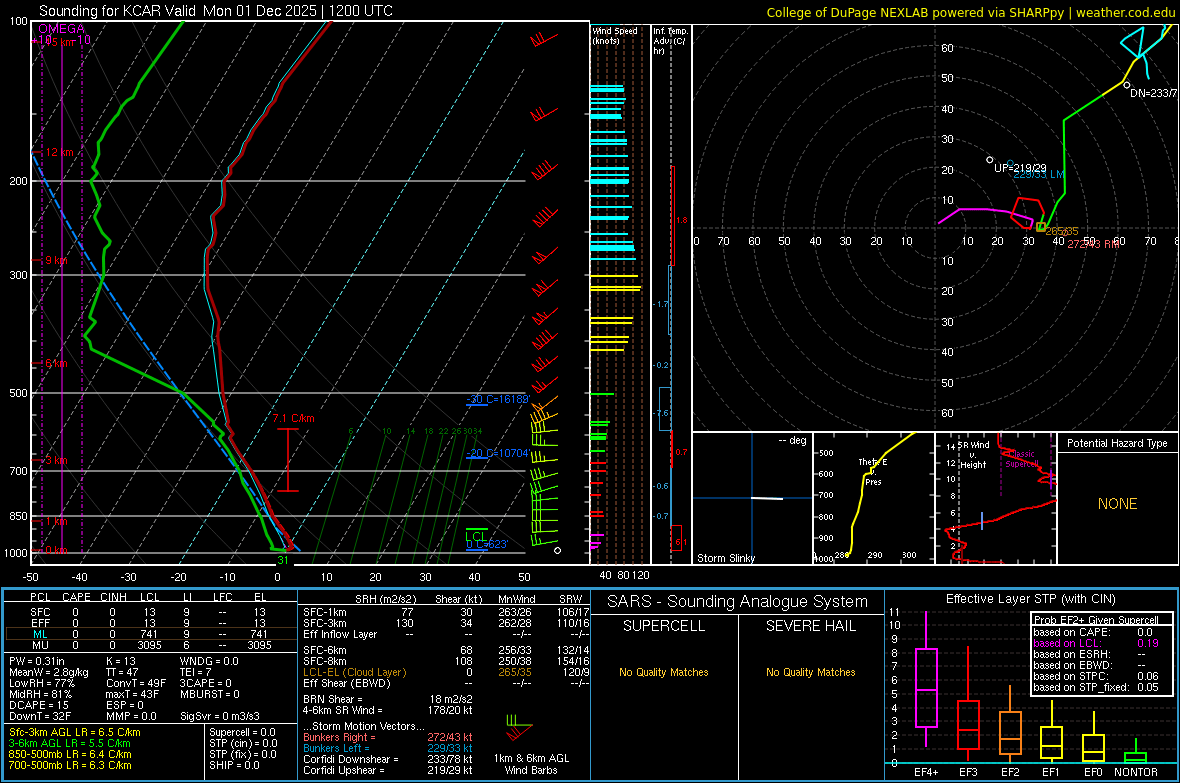Click the 500 pressure level label
This screenshot has width=1180, height=783.
[x=18, y=393]
